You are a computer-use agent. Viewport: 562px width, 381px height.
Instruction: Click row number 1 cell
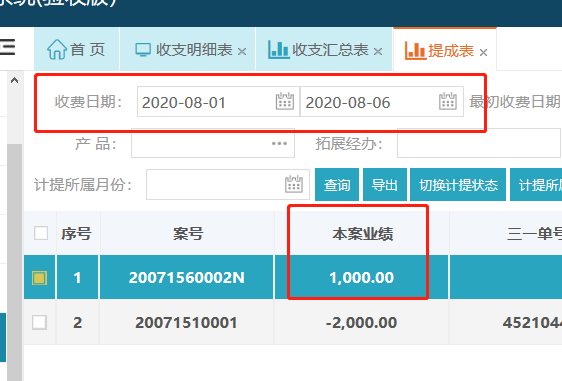77,277
